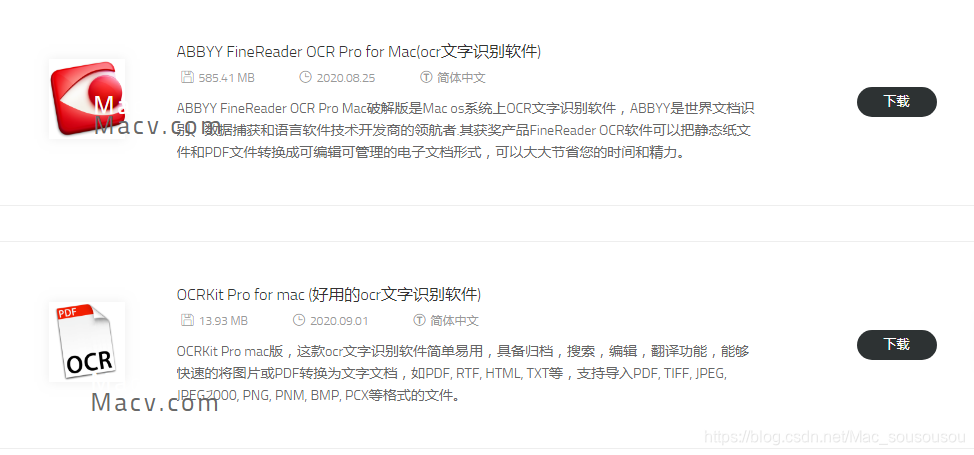Click the 2020.09.01 date text
974x455 pixels.
pyautogui.click(x=339, y=321)
